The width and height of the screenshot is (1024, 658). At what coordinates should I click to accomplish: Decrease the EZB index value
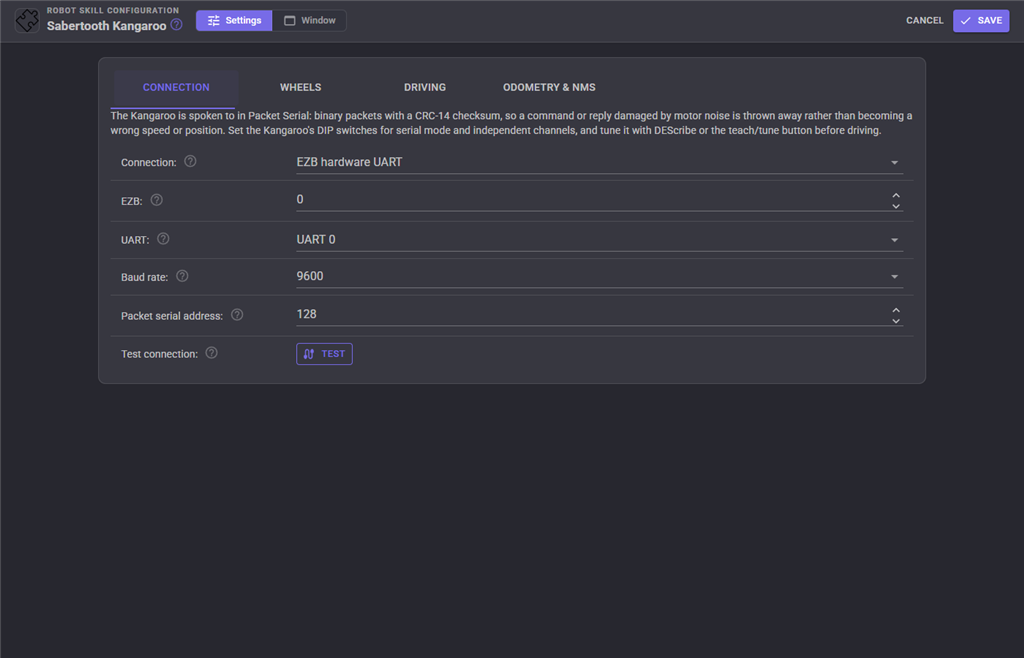(896, 206)
